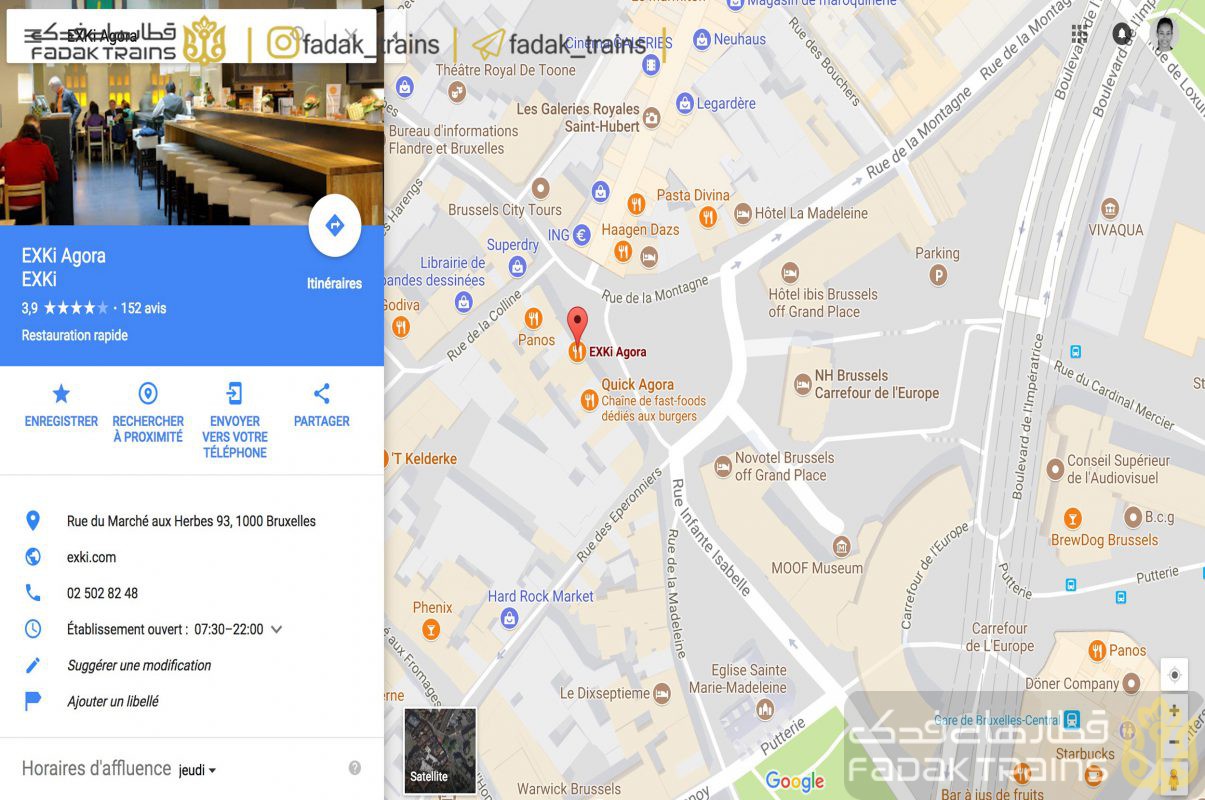Switch map to Satellite view thumbnail
The width and height of the screenshot is (1205, 800).
click(x=440, y=749)
